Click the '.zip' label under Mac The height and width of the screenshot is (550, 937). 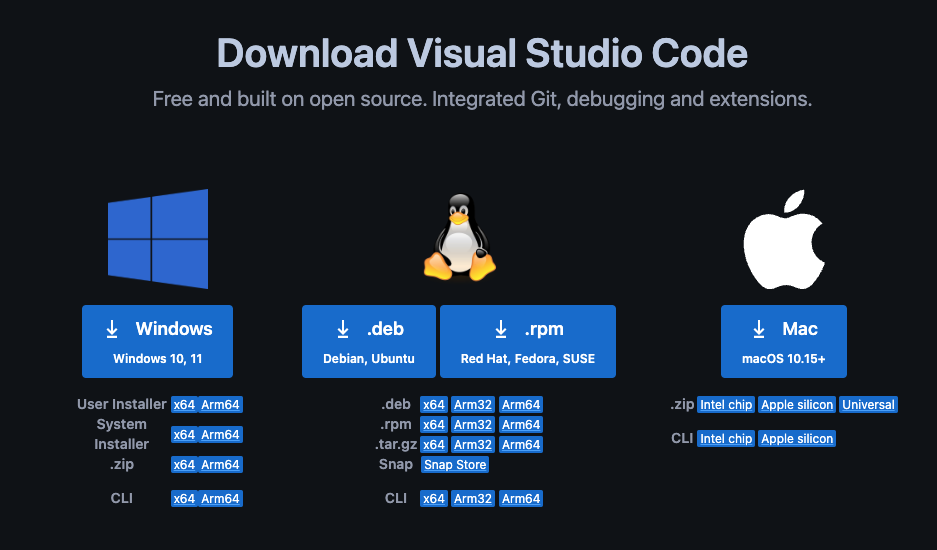682,405
